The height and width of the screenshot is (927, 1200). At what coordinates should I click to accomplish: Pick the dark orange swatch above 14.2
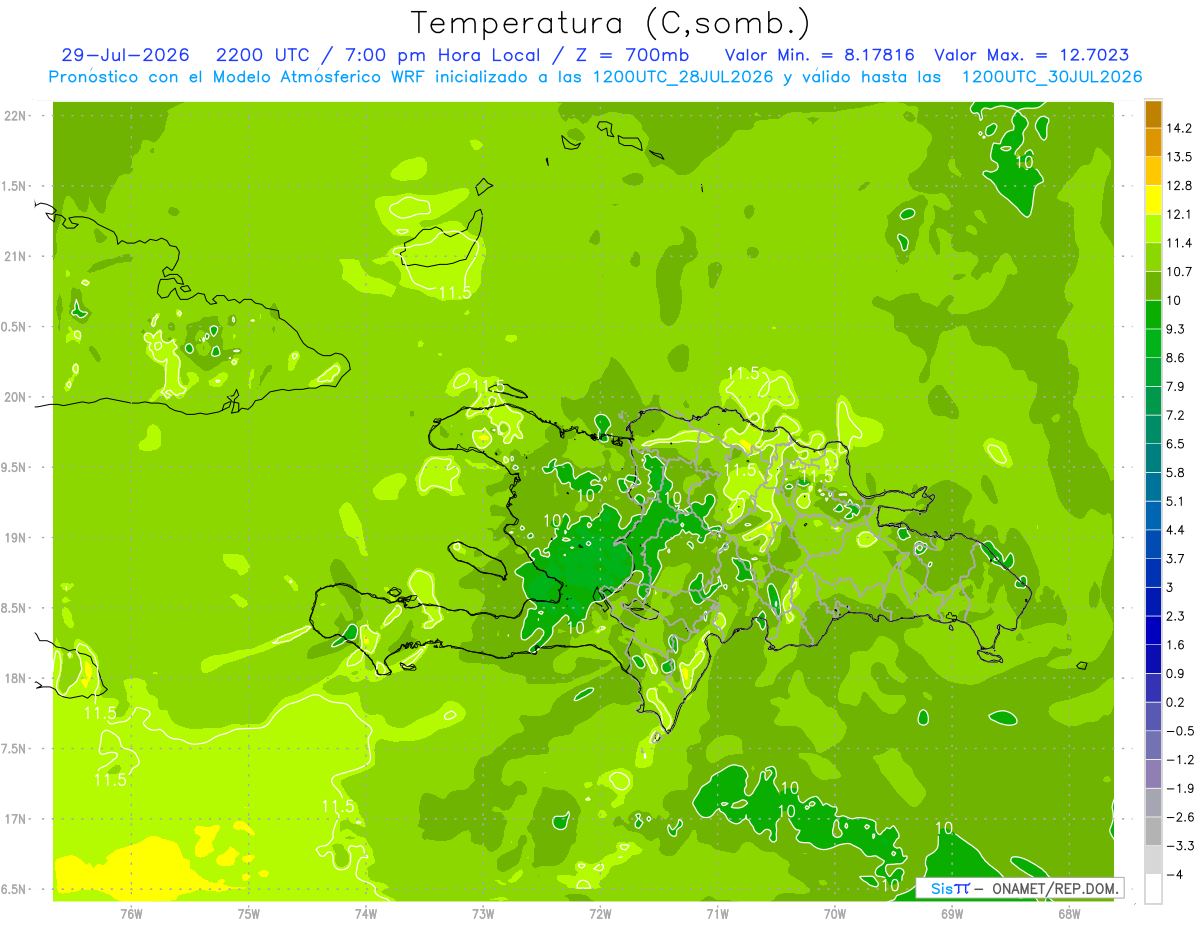[1153, 115]
